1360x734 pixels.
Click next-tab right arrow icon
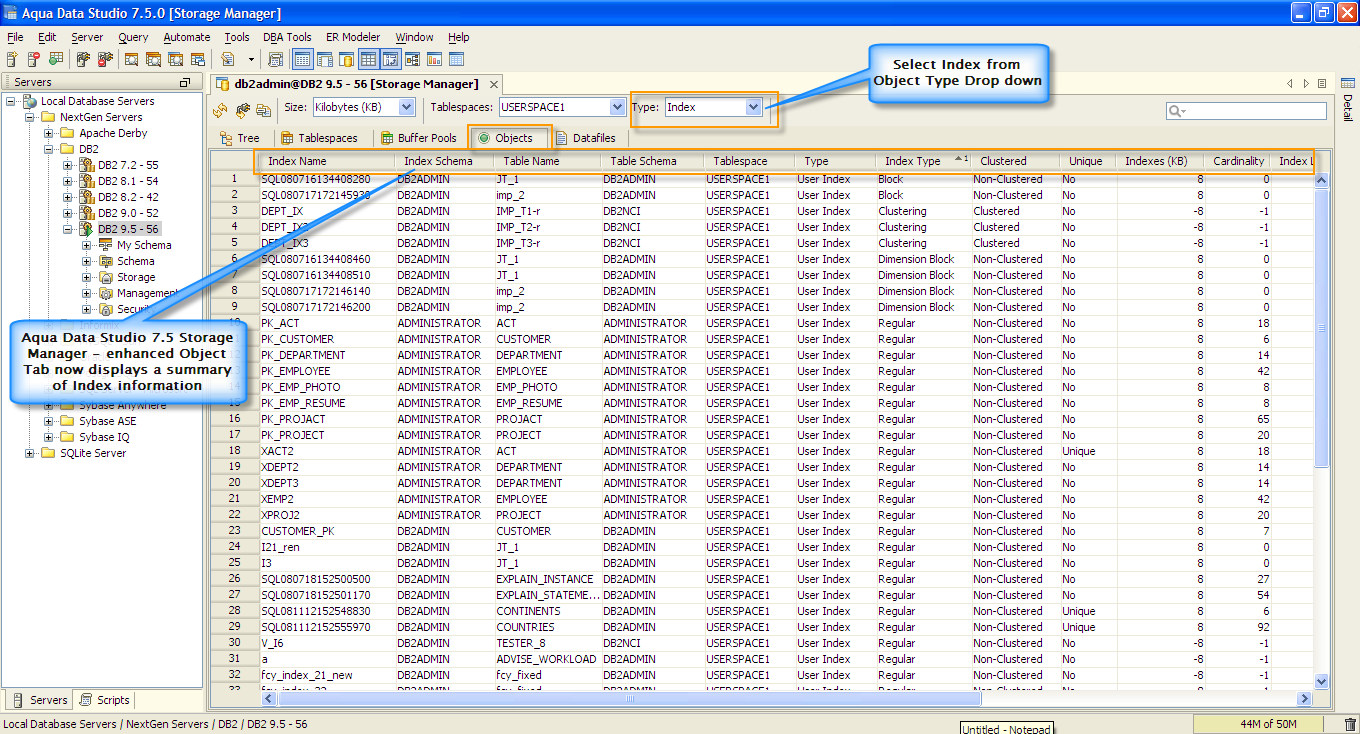point(1306,84)
